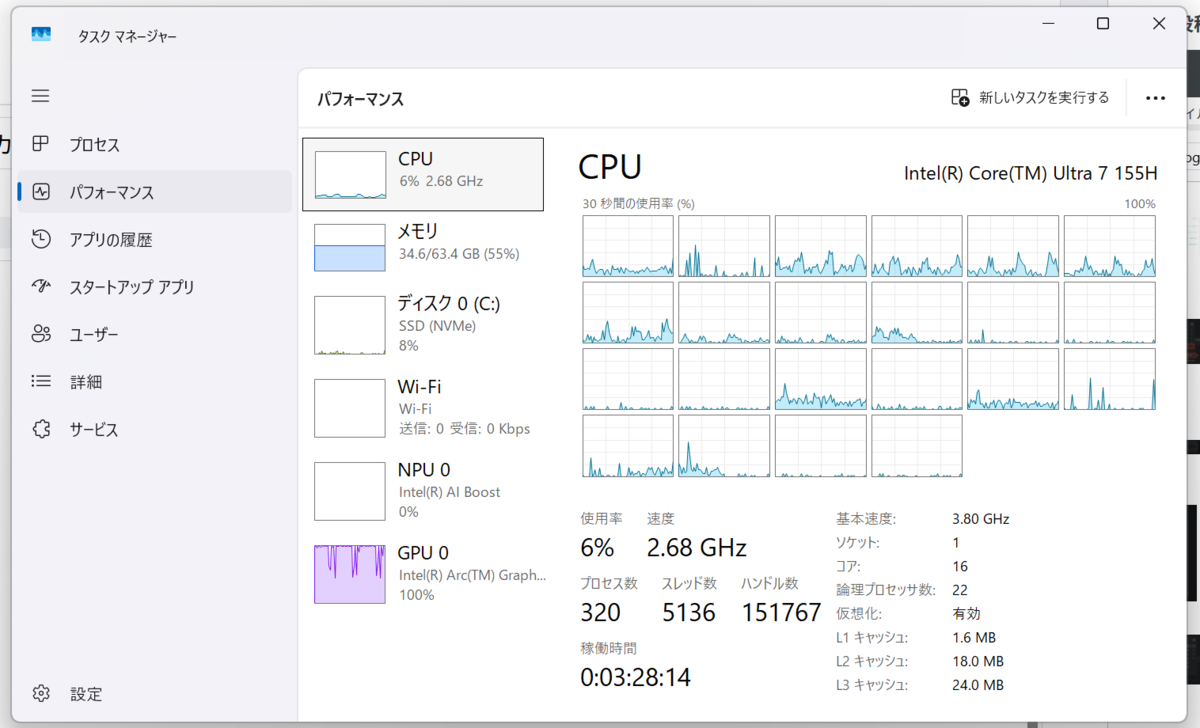Click the 仮想化 value 有効
The width and height of the screenshot is (1200, 728).
967,613
